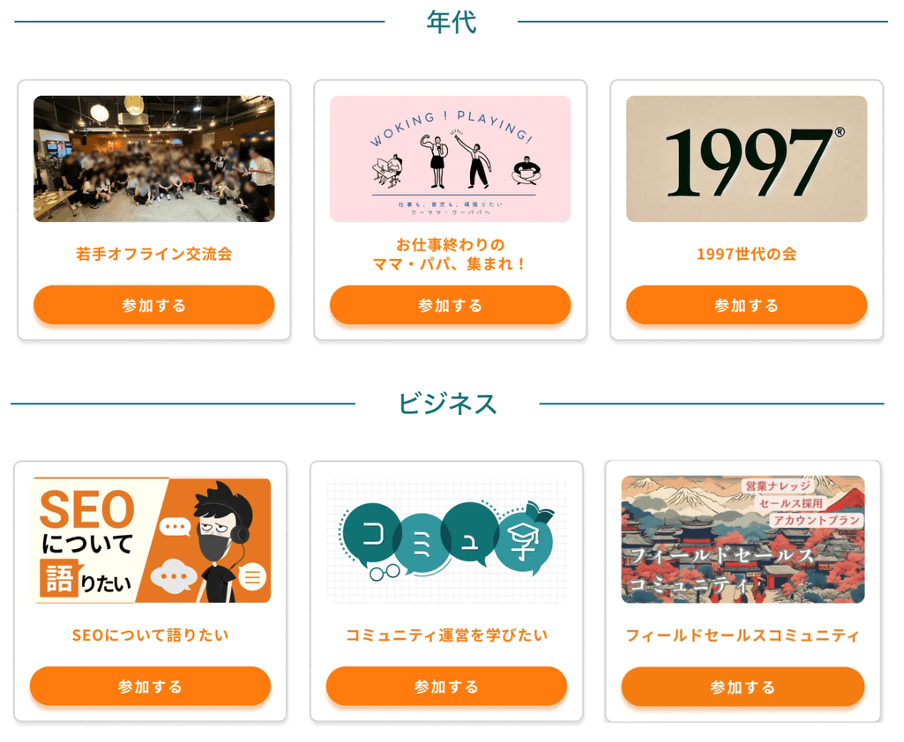
Task: Click the 年代 section heading
Action: point(451,22)
